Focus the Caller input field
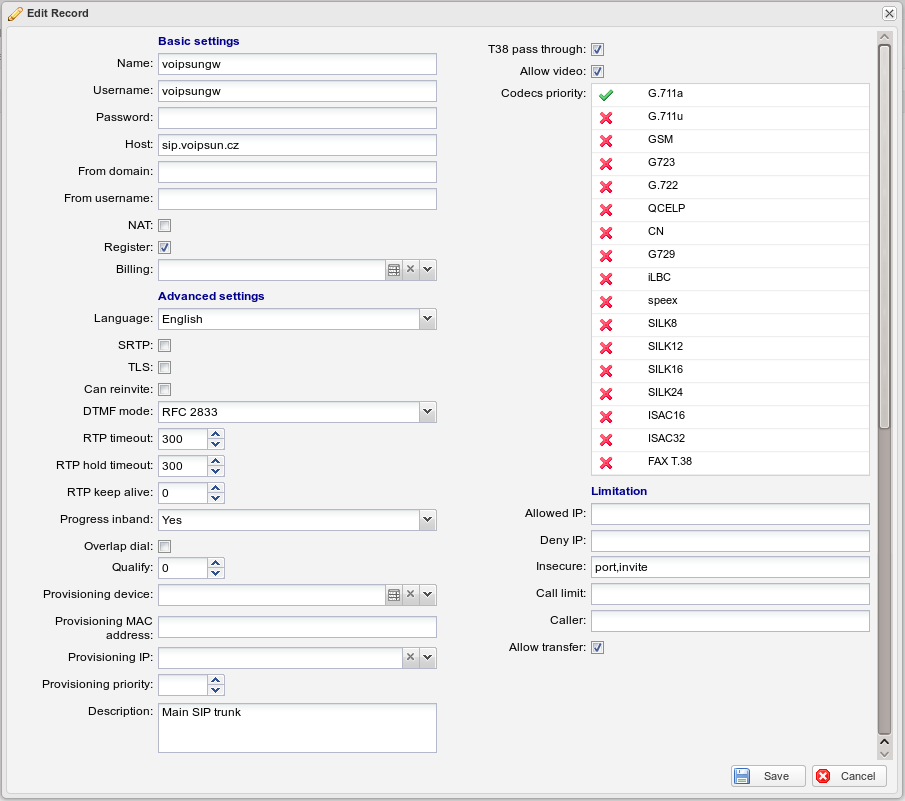Viewport: 905px width, 801px height. coord(730,621)
